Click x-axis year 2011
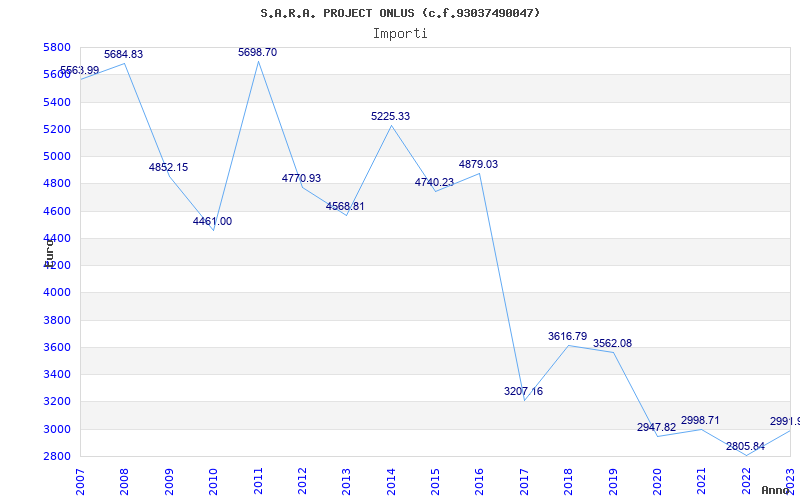This screenshot has width=800, height=500. [x=258, y=482]
